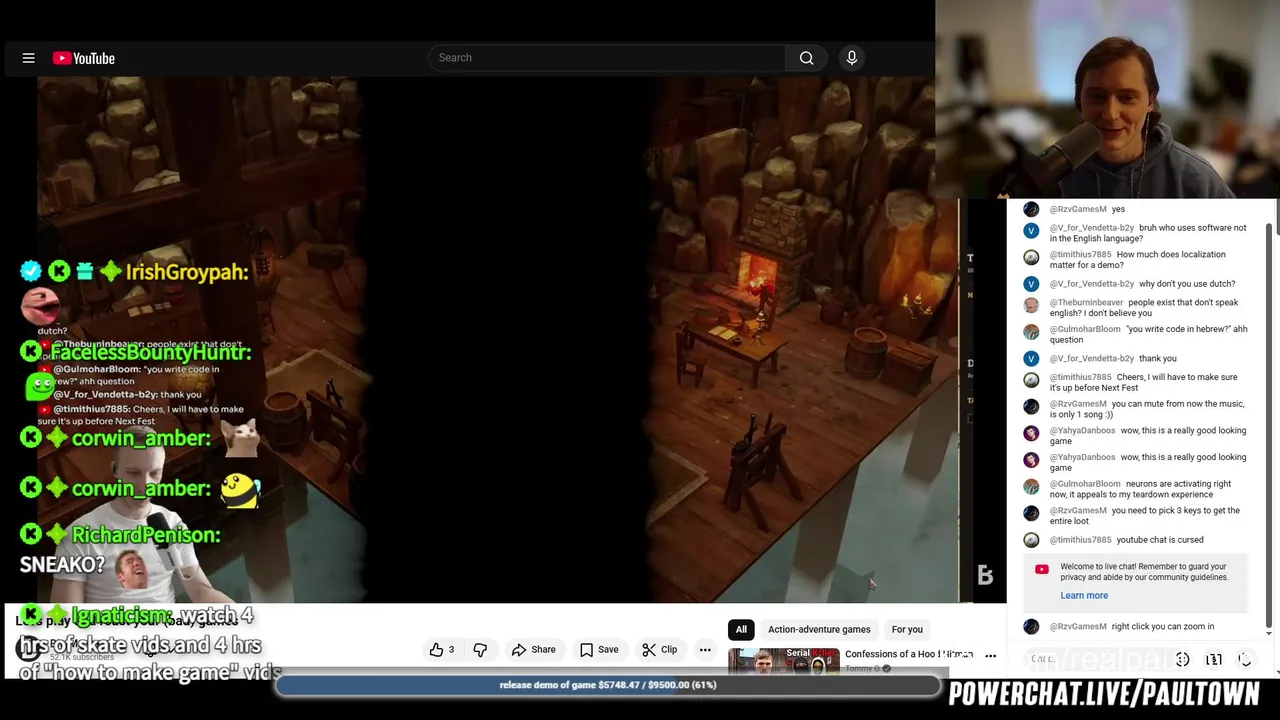This screenshot has width=1280, height=720.
Task: Click the Share button
Action: (x=534, y=650)
